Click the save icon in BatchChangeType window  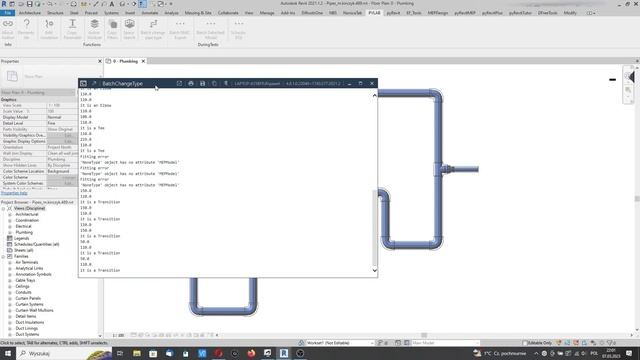click(202, 83)
